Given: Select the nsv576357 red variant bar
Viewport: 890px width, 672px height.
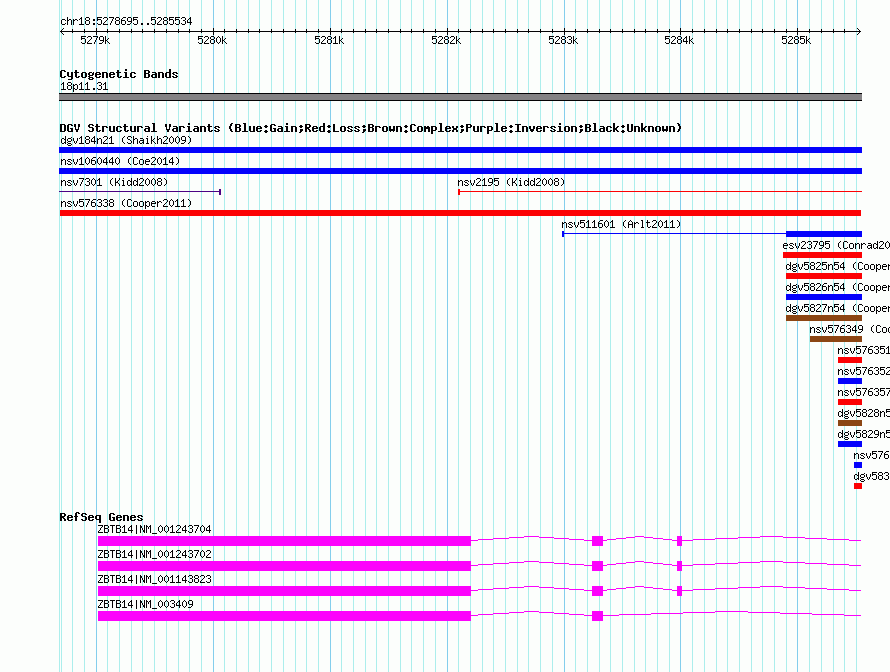Looking at the screenshot, I should [850, 402].
